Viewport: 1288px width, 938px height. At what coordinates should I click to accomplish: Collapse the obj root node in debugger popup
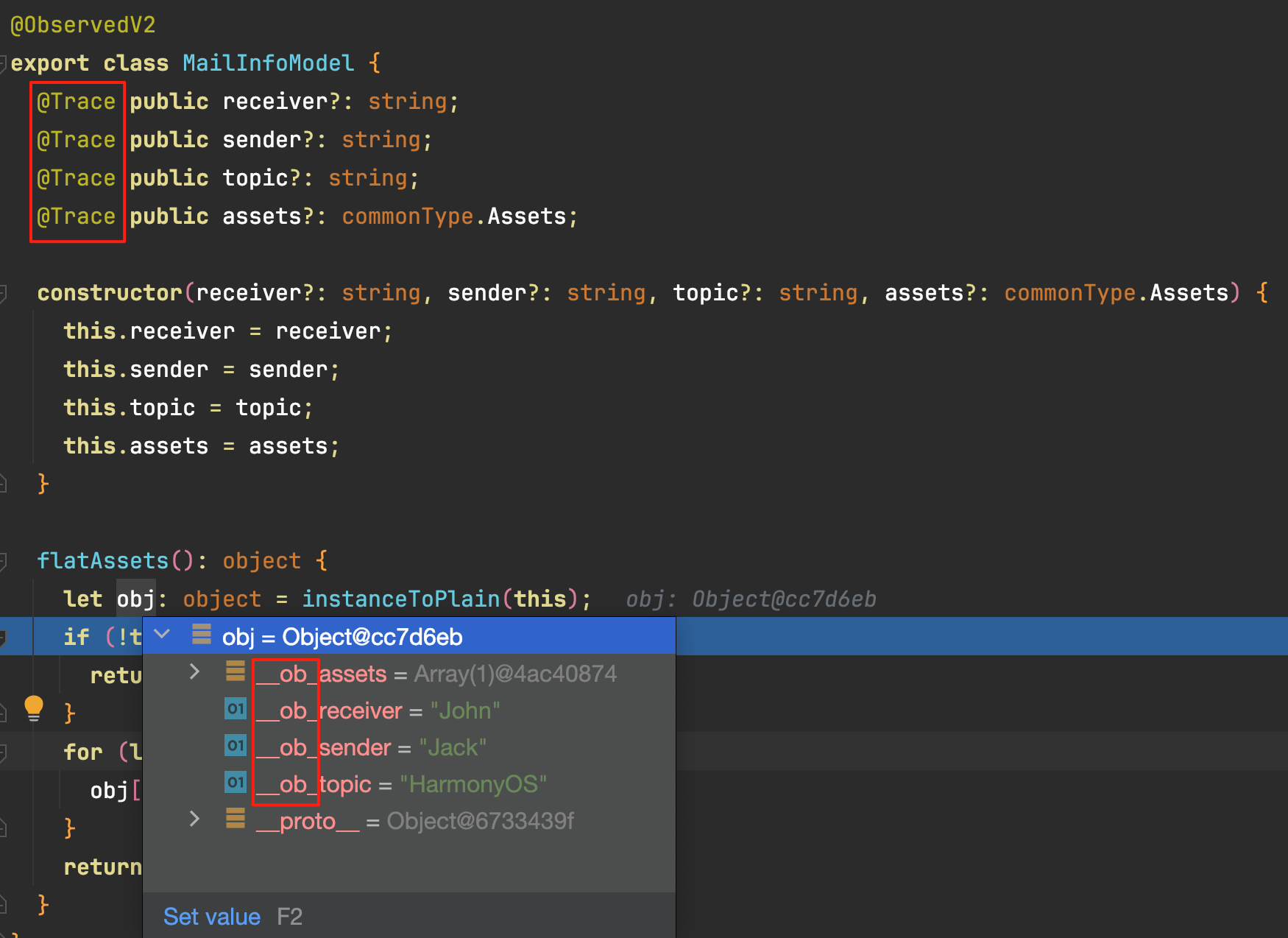[163, 635]
